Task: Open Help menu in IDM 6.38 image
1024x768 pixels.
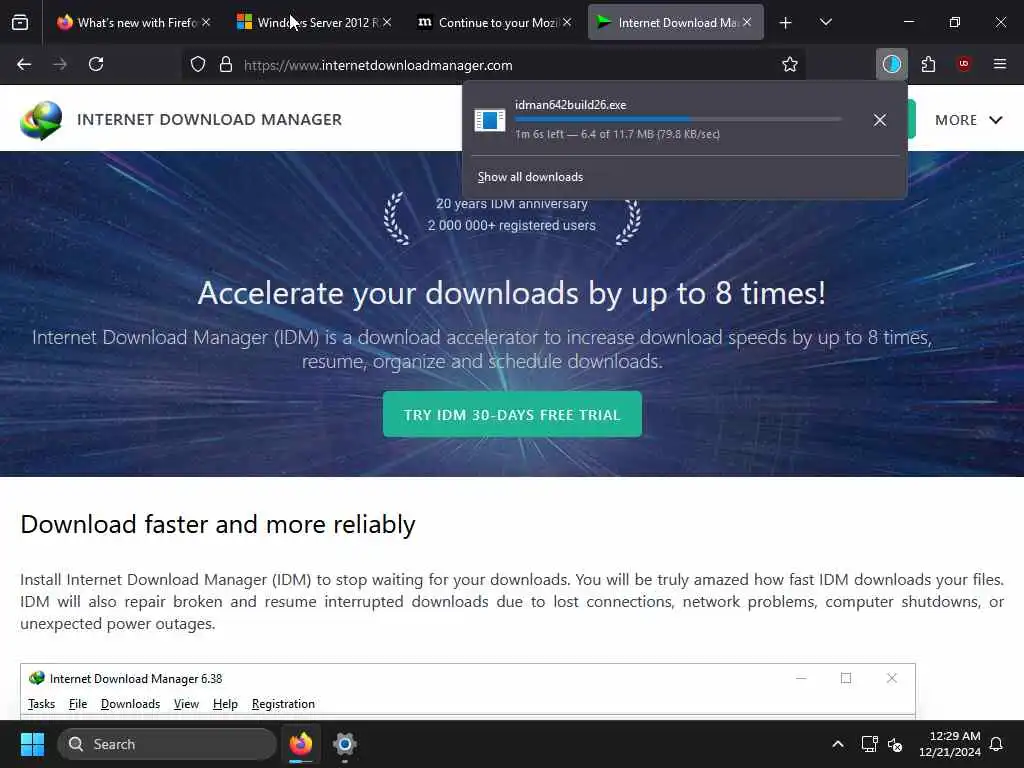Action: tap(225, 704)
